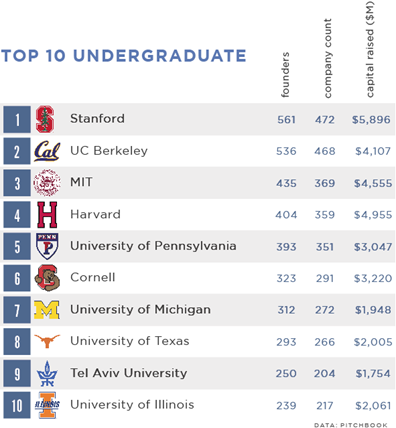The image size is (396, 428).
Task: Click the Michigan block M logo
Action: pyautogui.click(x=47, y=310)
